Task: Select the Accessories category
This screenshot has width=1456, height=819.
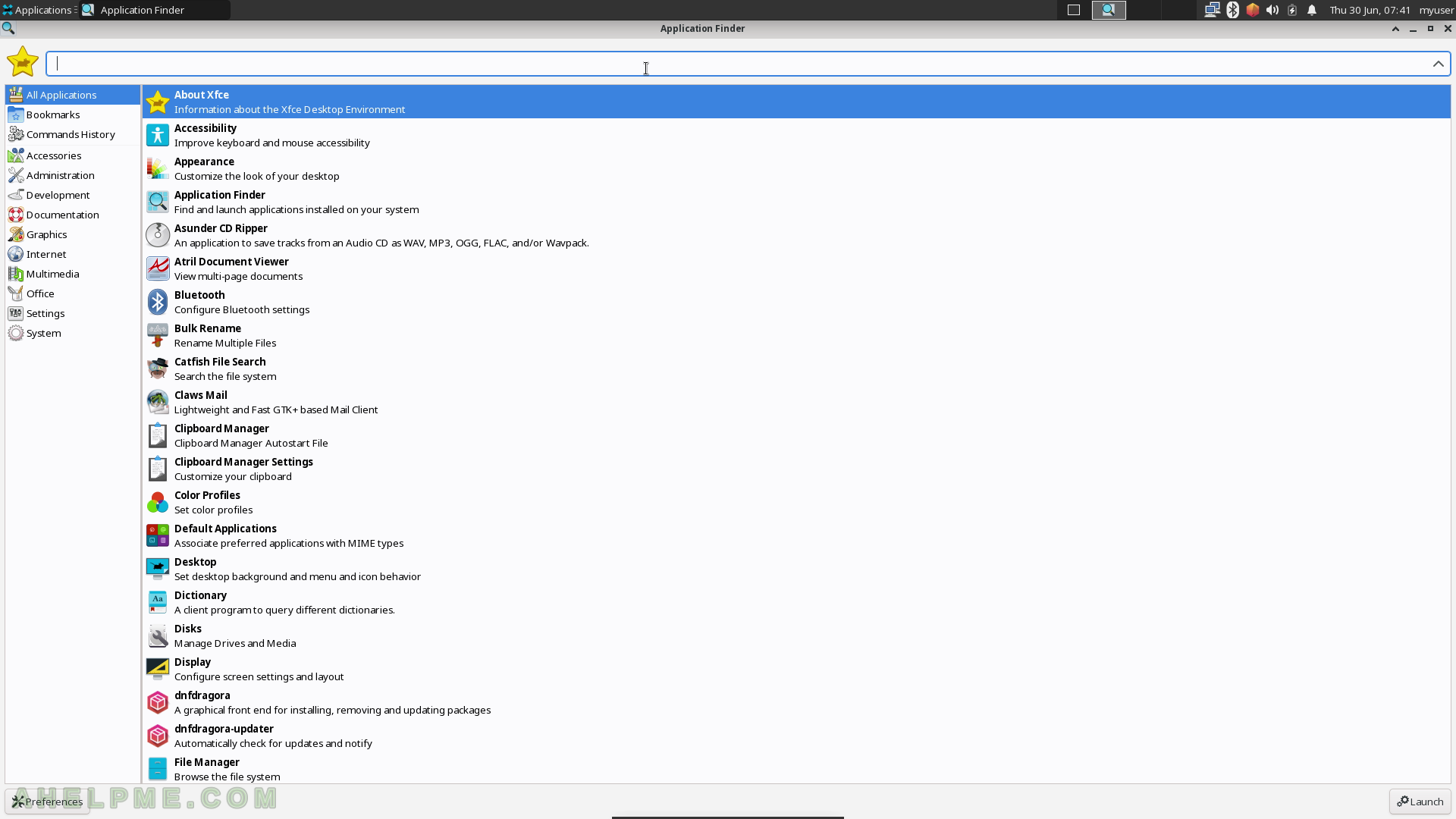Action: (x=73, y=155)
